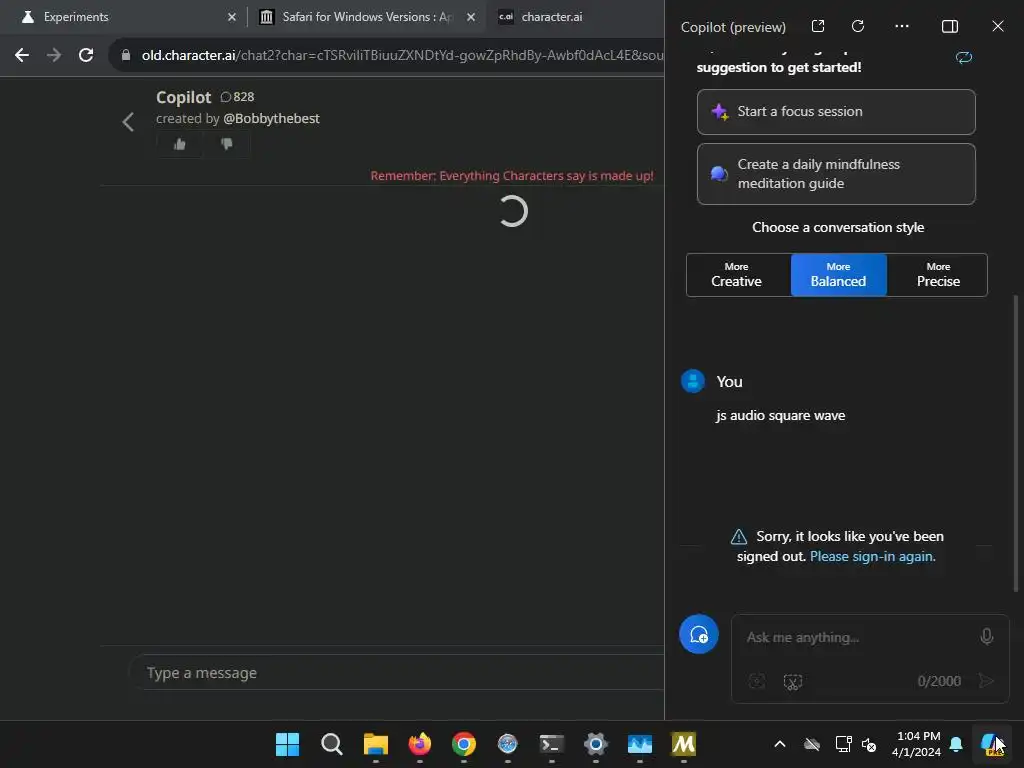Image resolution: width=1024 pixels, height=768 pixels.
Task: Select More Balanced conversation style
Action: [839, 275]
